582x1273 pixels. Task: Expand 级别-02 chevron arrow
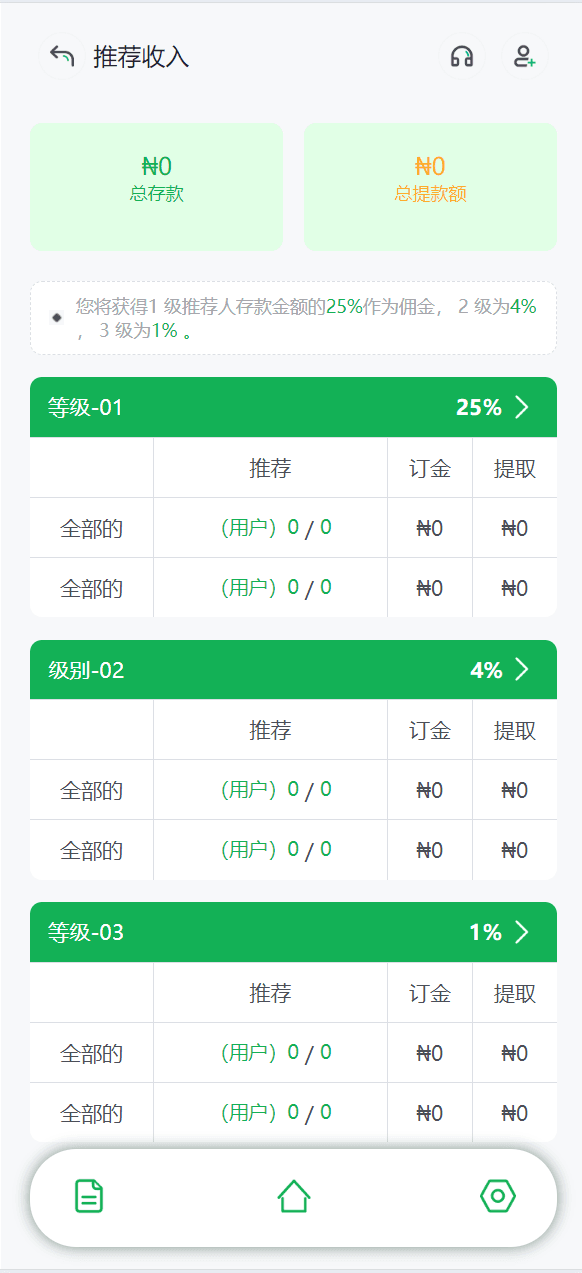521,670
